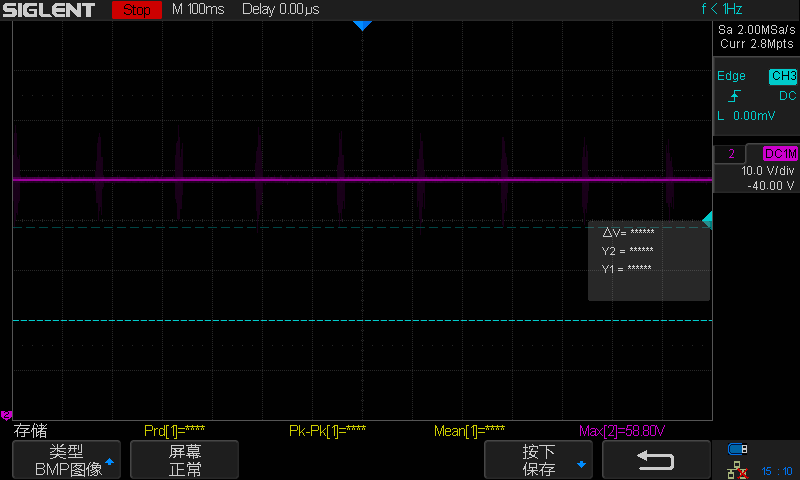Click the M 100ms timebase readout

[x=198, y=9]
